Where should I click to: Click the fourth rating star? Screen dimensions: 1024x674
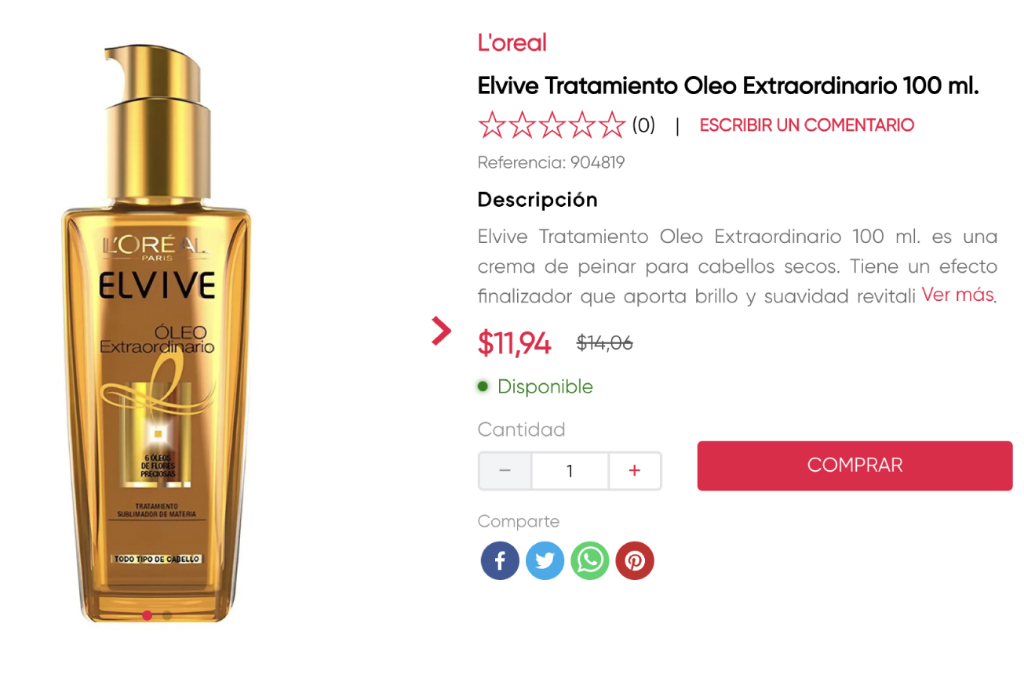(582, 125)
